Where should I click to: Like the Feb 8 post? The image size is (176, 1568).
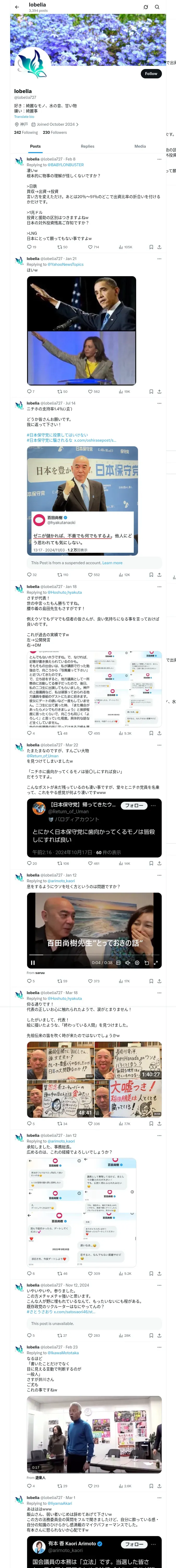[x=93, y=247]
